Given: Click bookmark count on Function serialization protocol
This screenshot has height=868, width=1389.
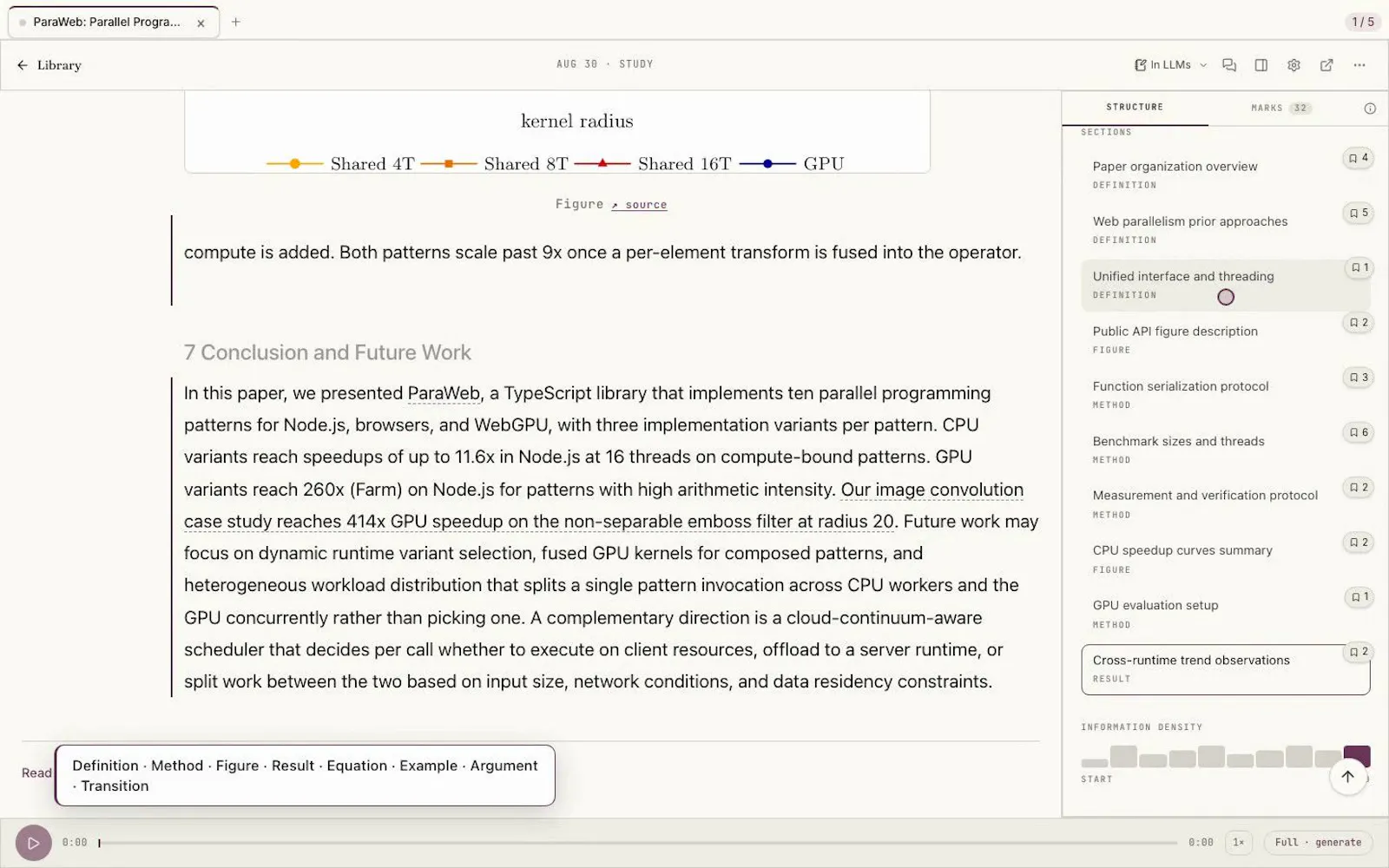Looking at the screenshot, I should point(1358,378).
